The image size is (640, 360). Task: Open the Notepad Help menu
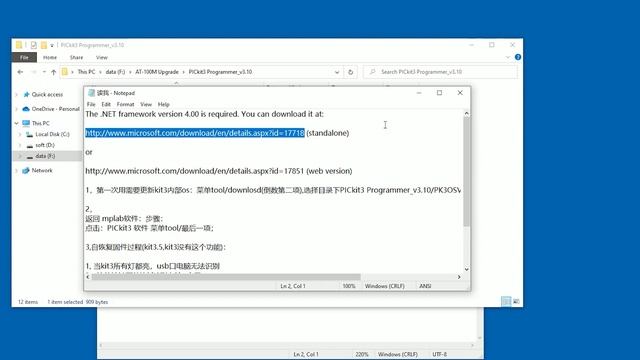[164, 104]
